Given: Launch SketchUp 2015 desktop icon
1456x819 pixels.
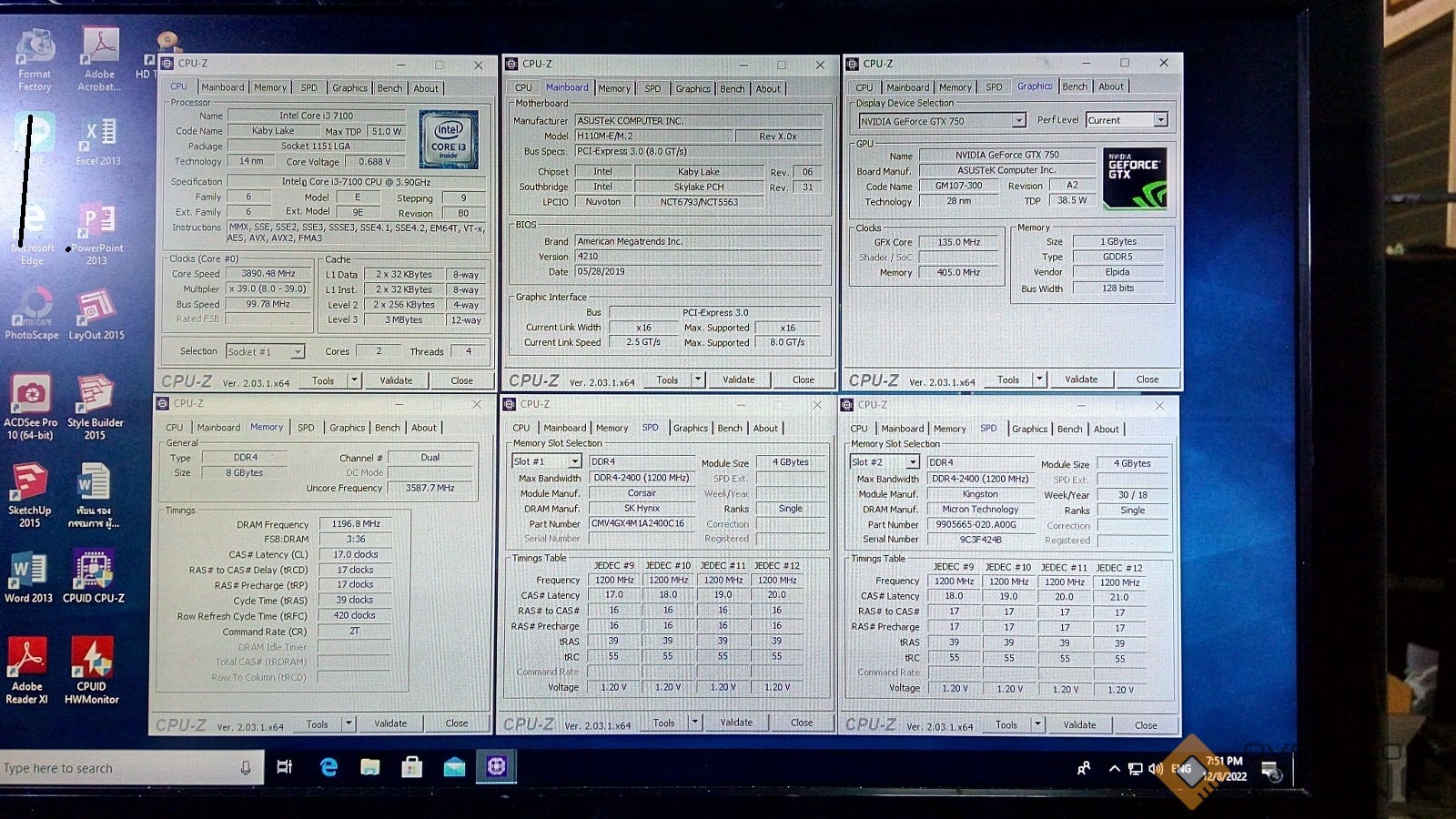Looking at the screenshot, I should pyautogui.click(x=30, y=496).
